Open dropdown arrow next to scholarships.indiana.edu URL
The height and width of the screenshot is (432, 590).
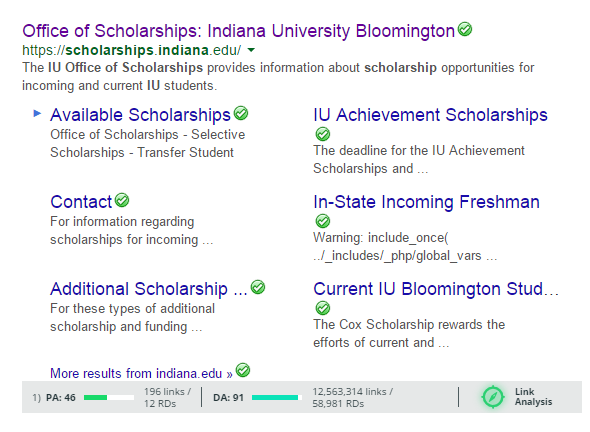251,50
